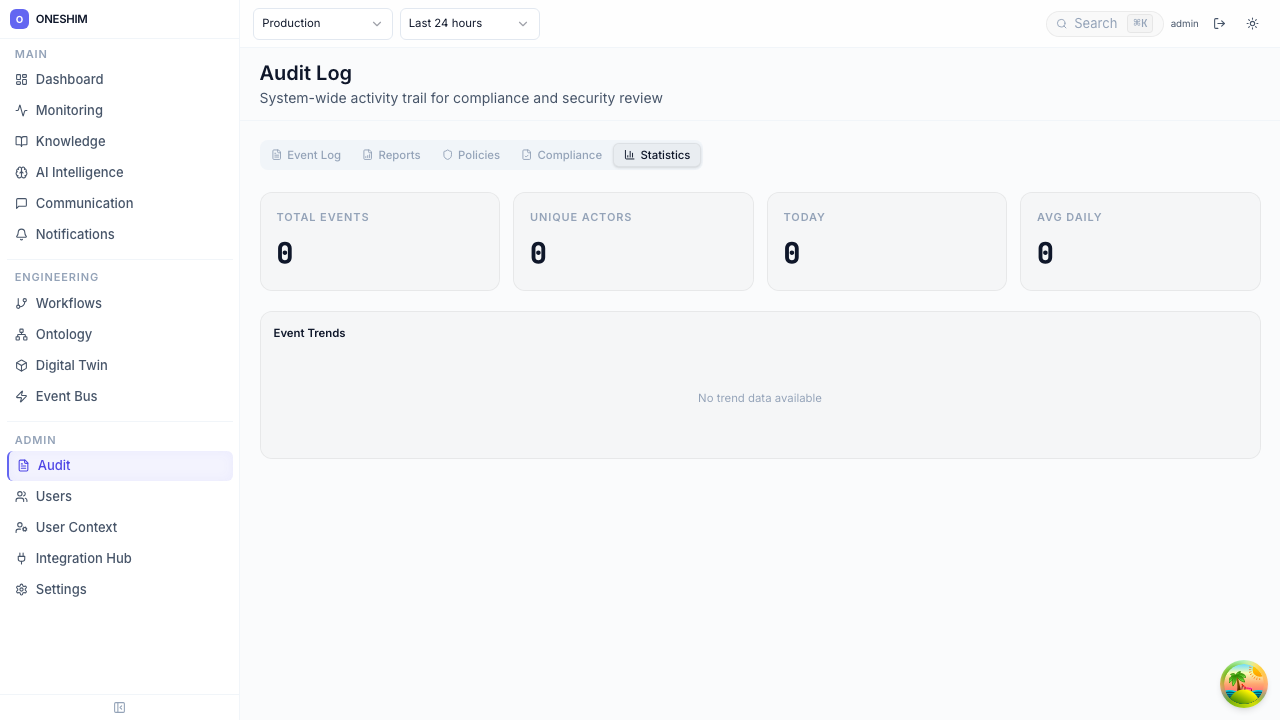1280x720 pixels.
Task: Collapse the sidebar panel
Action: (119, 707)
